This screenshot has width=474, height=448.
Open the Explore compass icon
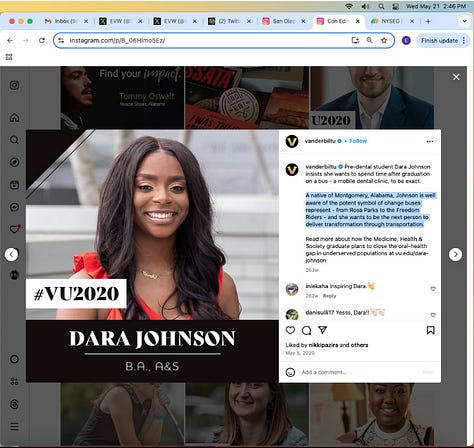click(14, 162)
